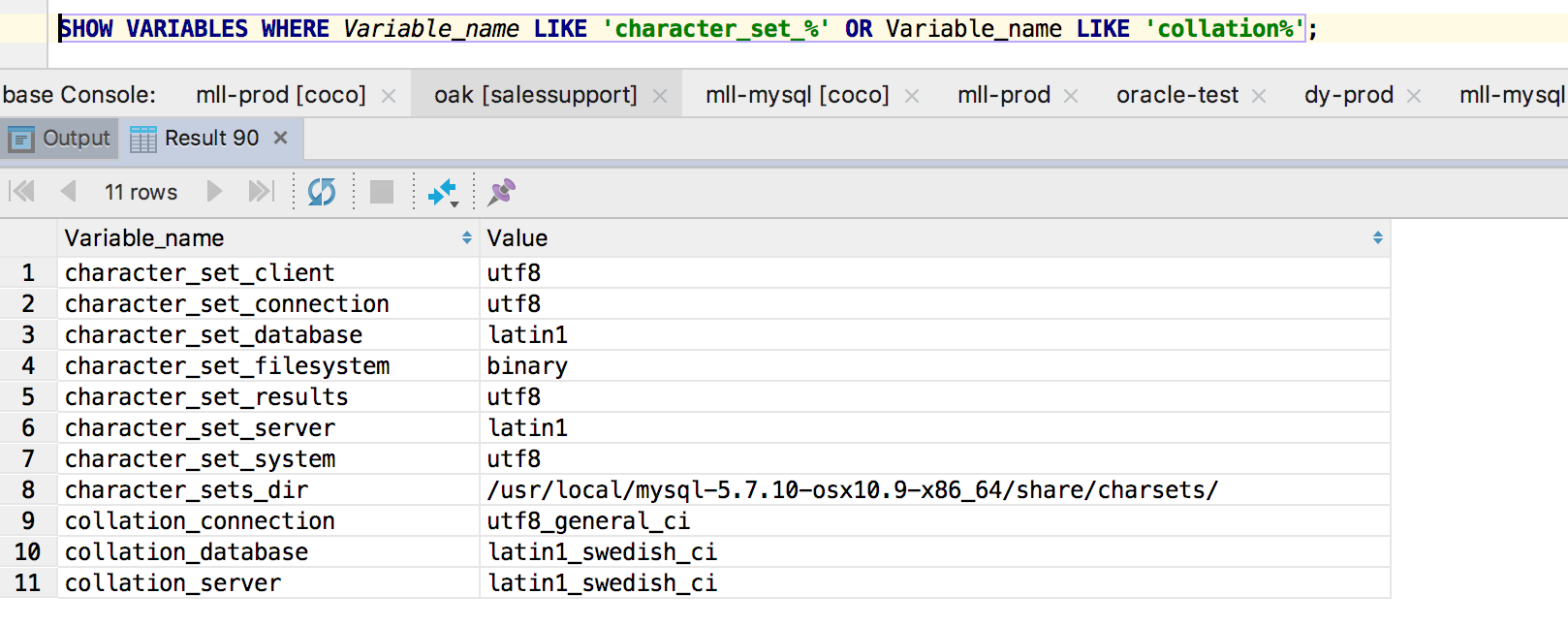Close the mll-prod [coco] console tab
The width and height of the screenshot is (1568, 626).
point(389,96)
